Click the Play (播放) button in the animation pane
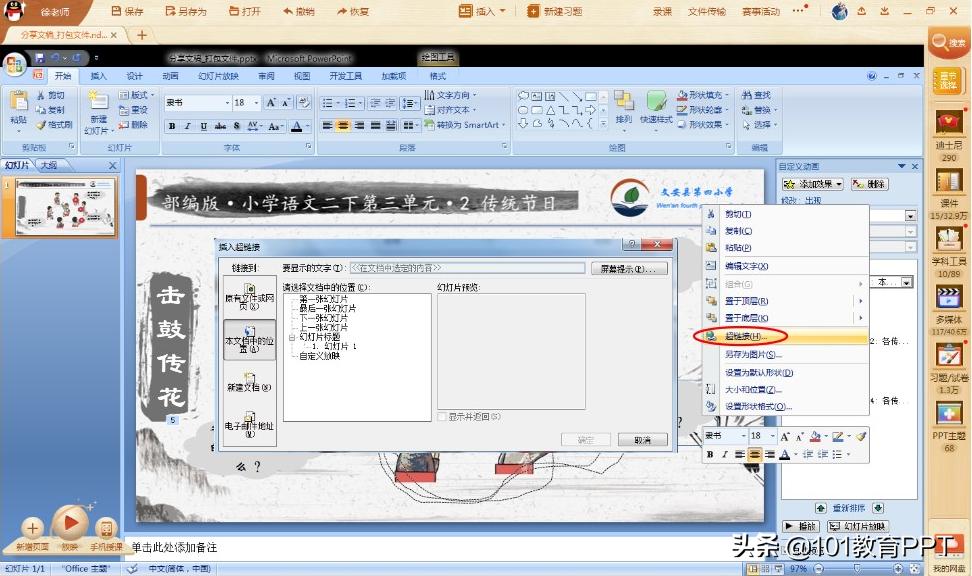972x576 pixels. pyautogui.click(x=802, y=526)
